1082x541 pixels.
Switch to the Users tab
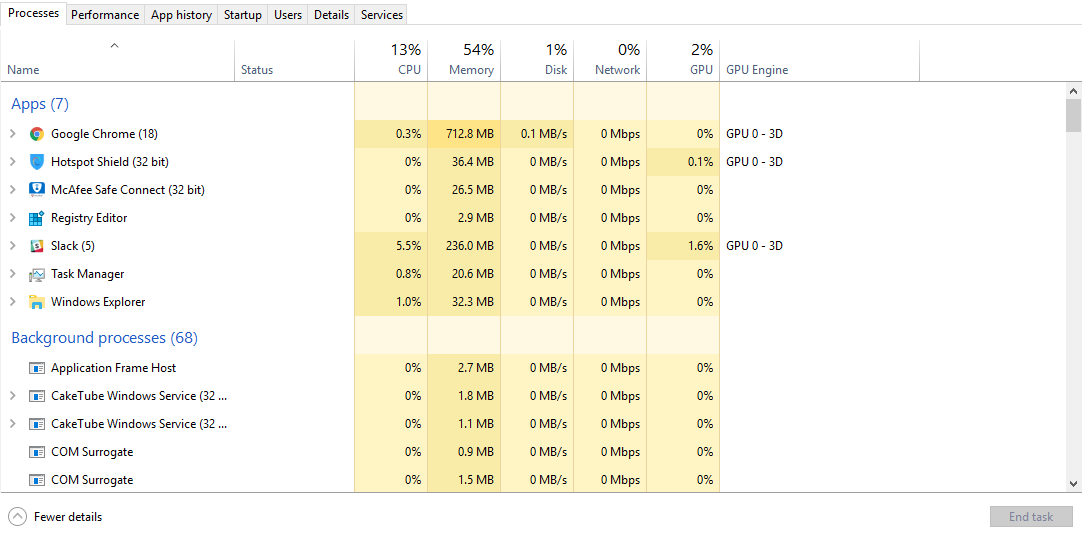point(288,14)
